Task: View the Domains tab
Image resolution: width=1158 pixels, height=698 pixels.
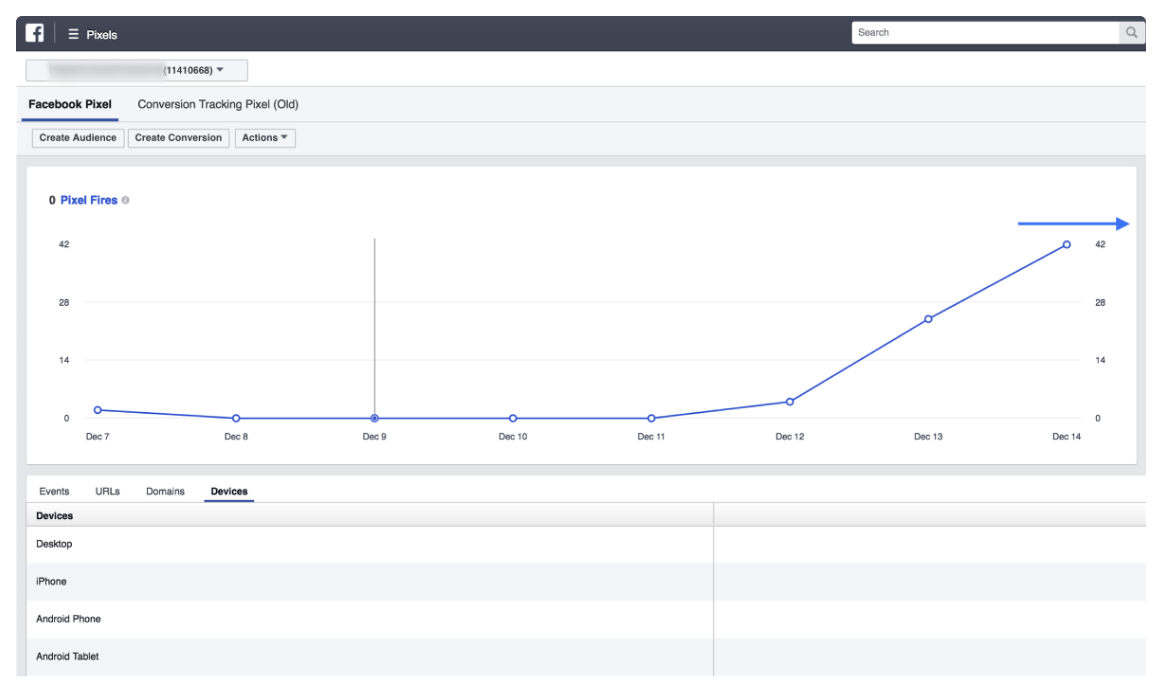Action: 165,491
